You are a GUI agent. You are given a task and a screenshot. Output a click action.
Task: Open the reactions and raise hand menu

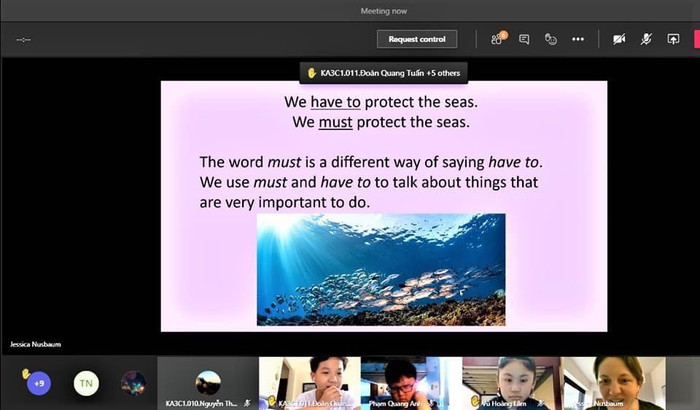click(550, 39)
